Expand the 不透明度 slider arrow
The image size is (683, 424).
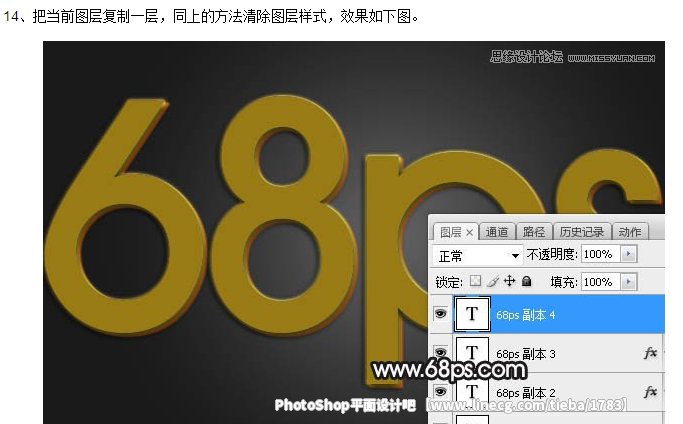[x=629, y=254]
